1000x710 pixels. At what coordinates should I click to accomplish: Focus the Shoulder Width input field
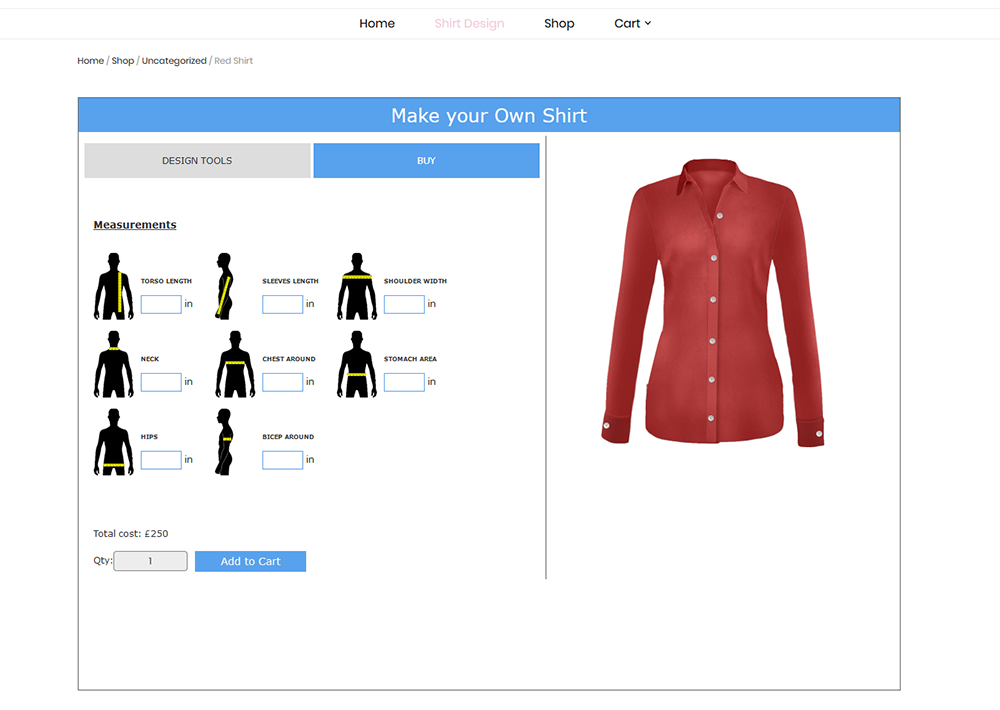404,304
